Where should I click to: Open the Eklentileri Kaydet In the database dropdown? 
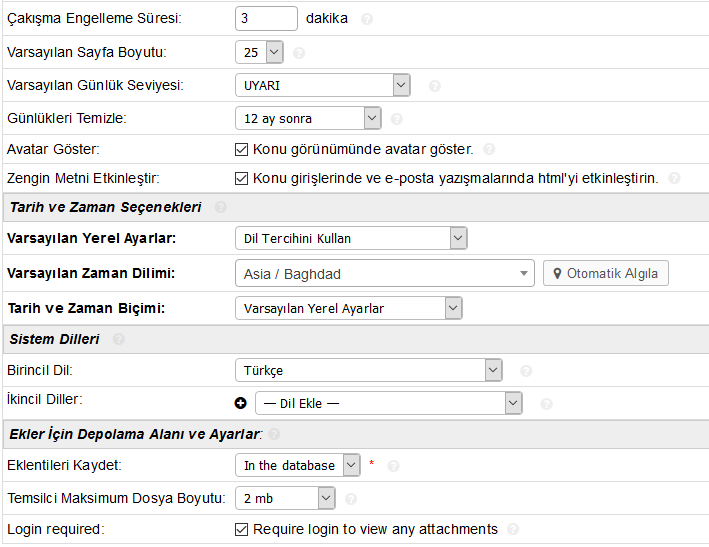pyautogui.click(x=297, y=465)
